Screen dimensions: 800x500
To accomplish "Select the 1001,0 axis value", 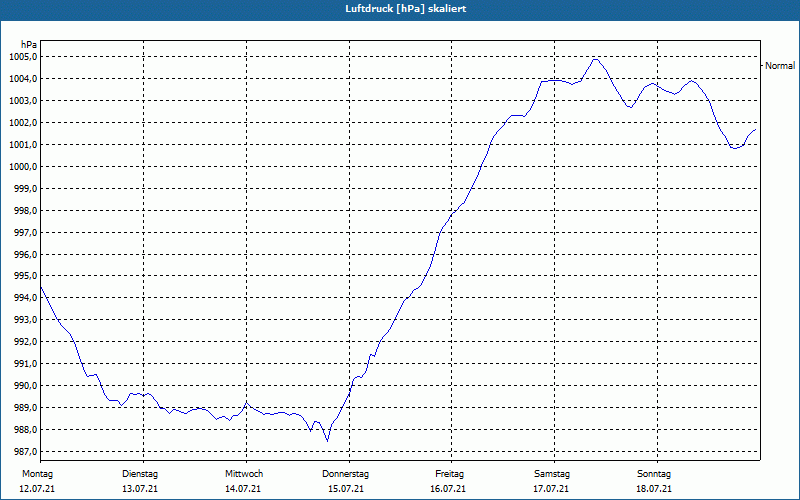I will pyautogui.click(x=22, y=144).
